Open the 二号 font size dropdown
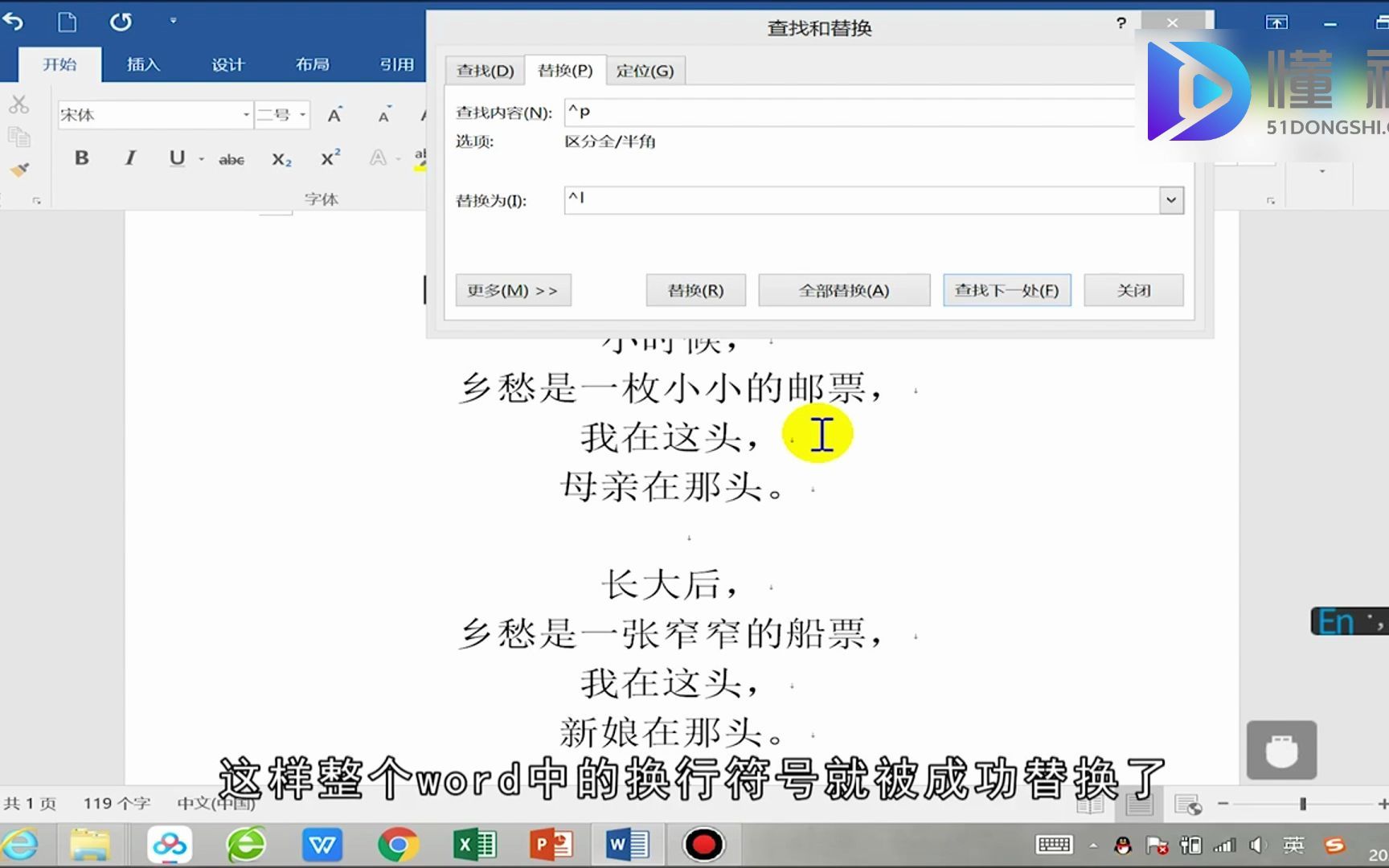 click(x=304, y=115)
